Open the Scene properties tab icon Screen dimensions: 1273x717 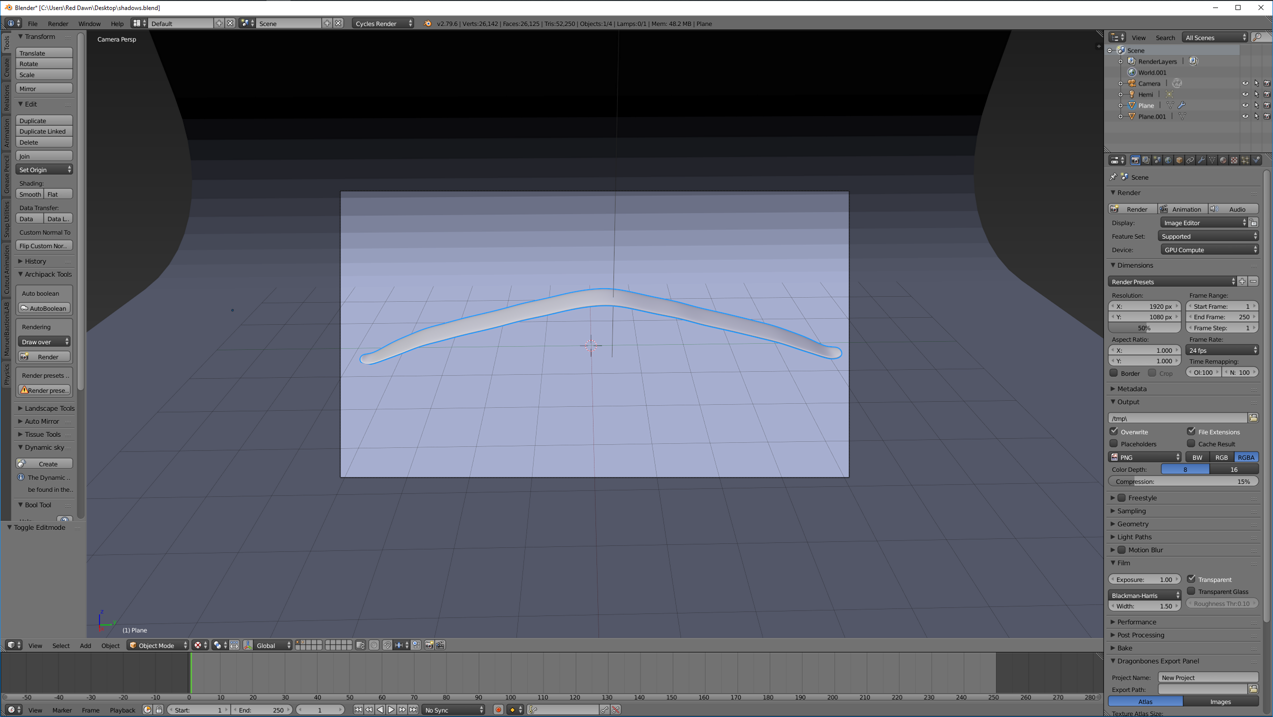pos(1157,160)
